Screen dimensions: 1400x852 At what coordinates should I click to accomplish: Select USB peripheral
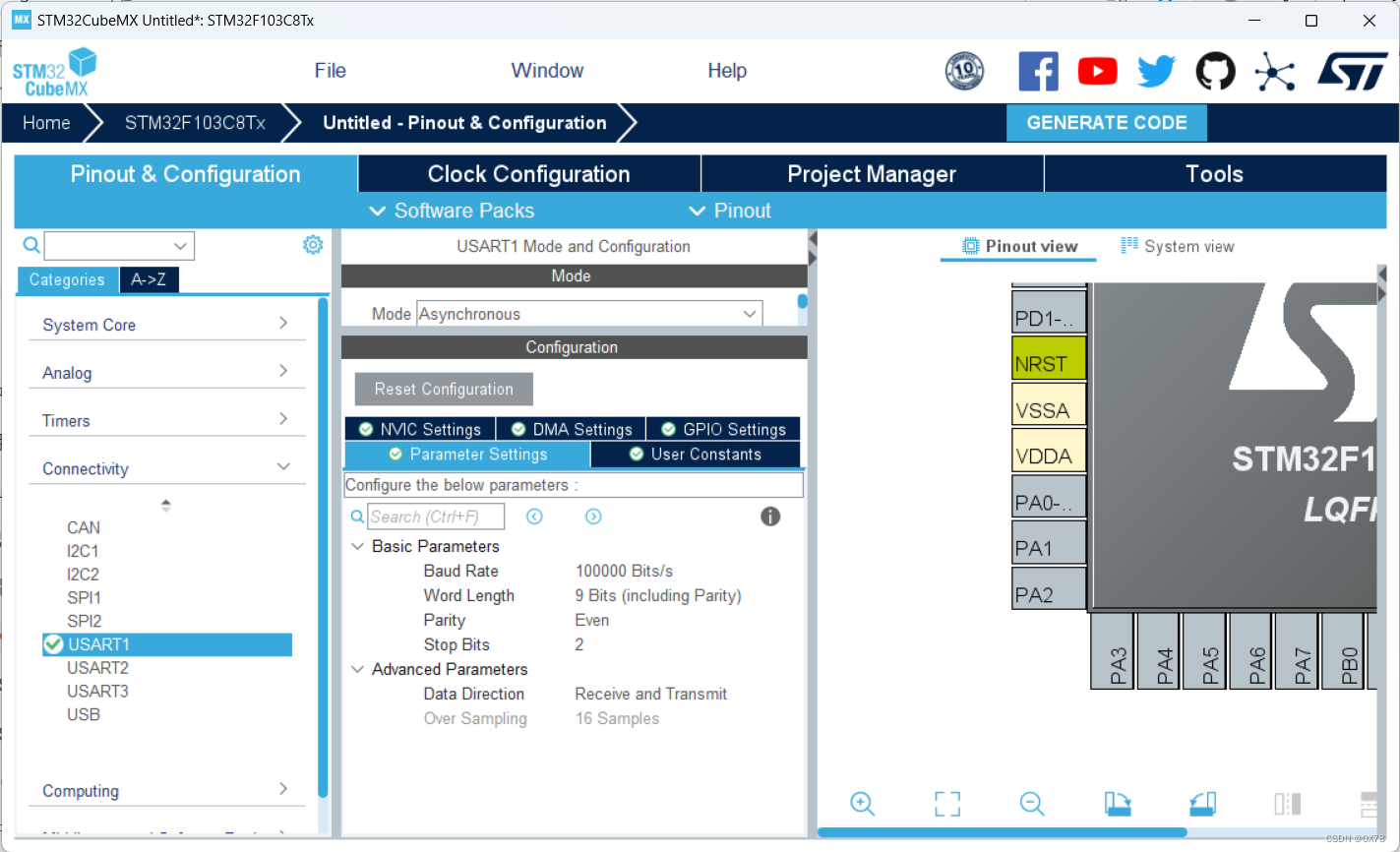84,714
